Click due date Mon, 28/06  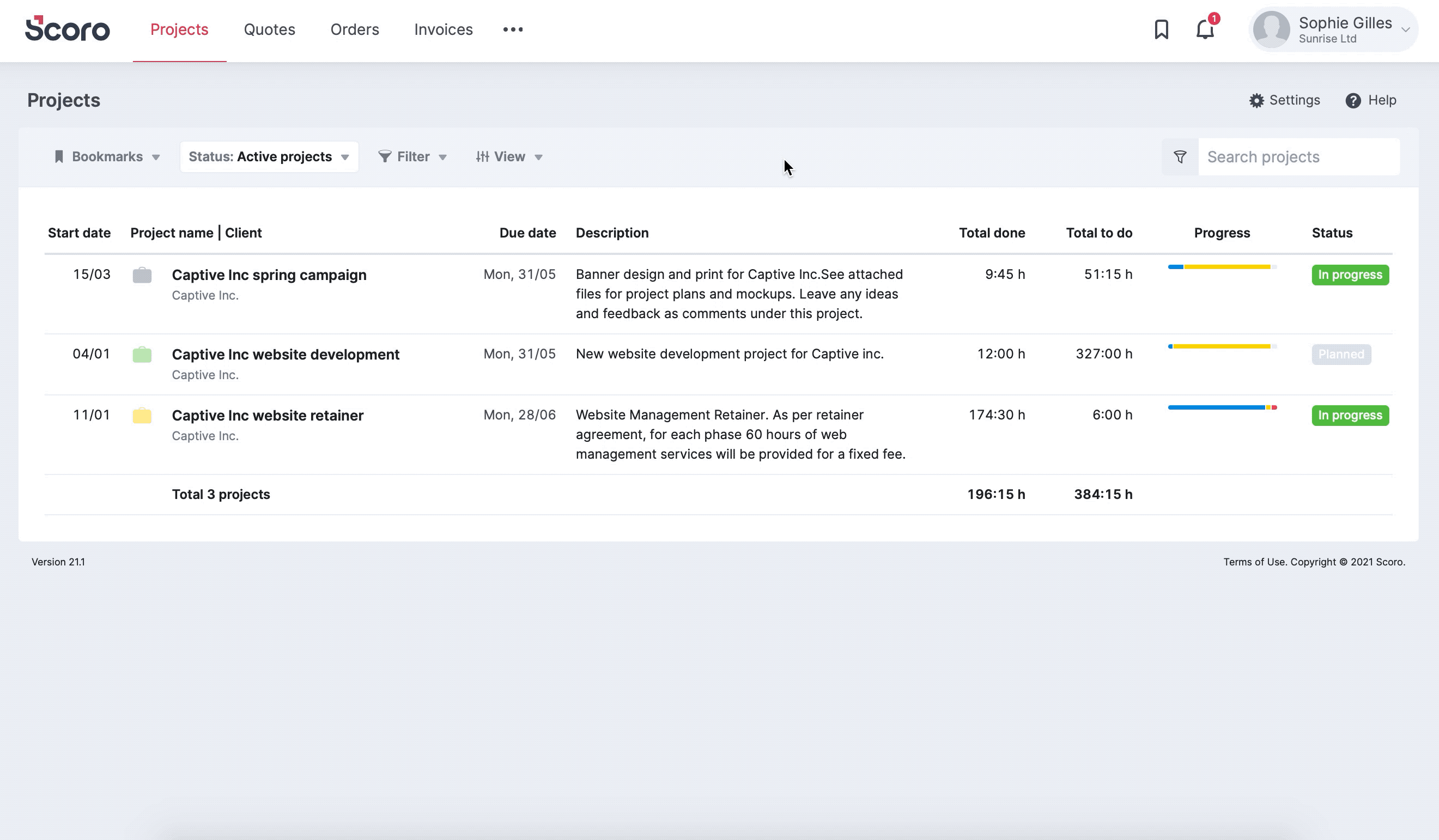click(x=520, y=415)
